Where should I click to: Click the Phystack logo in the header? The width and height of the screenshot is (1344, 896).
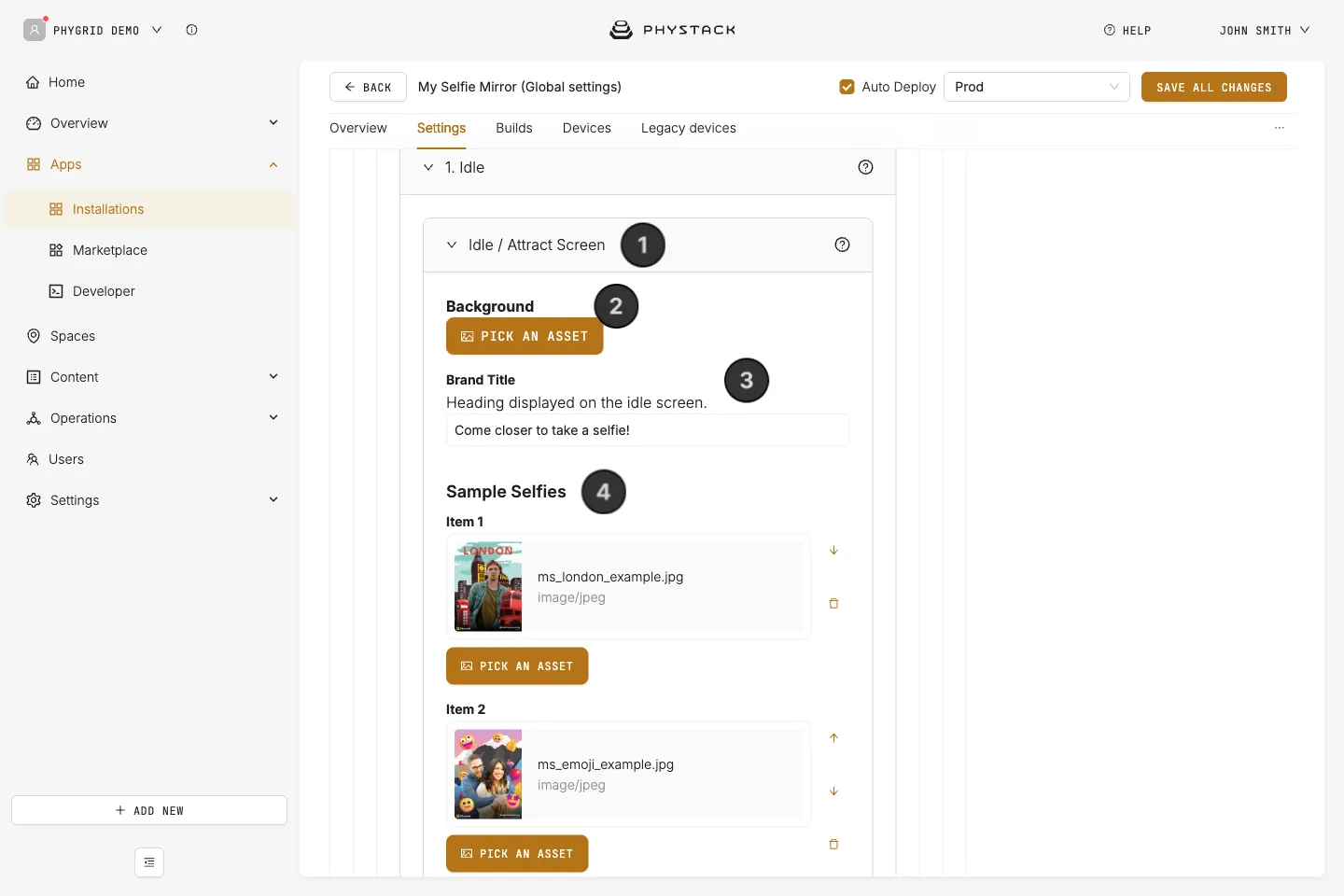coord(672,30)
